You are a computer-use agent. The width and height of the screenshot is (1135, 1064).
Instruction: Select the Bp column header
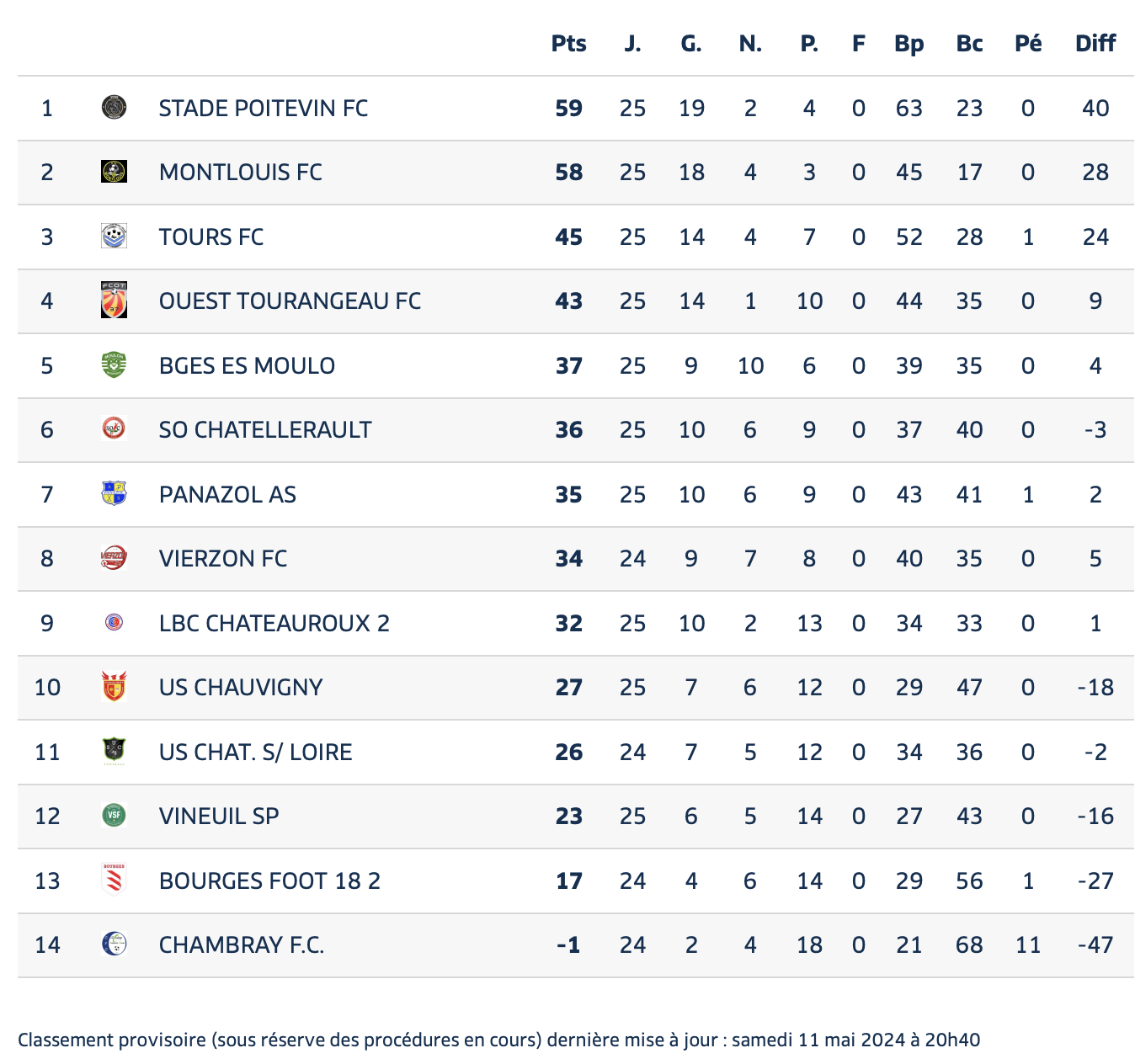pyautogui.click(x=909, y=44)
